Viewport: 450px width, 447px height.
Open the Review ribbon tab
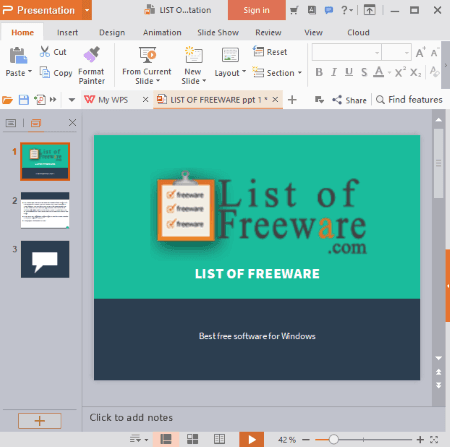[268, 32]
